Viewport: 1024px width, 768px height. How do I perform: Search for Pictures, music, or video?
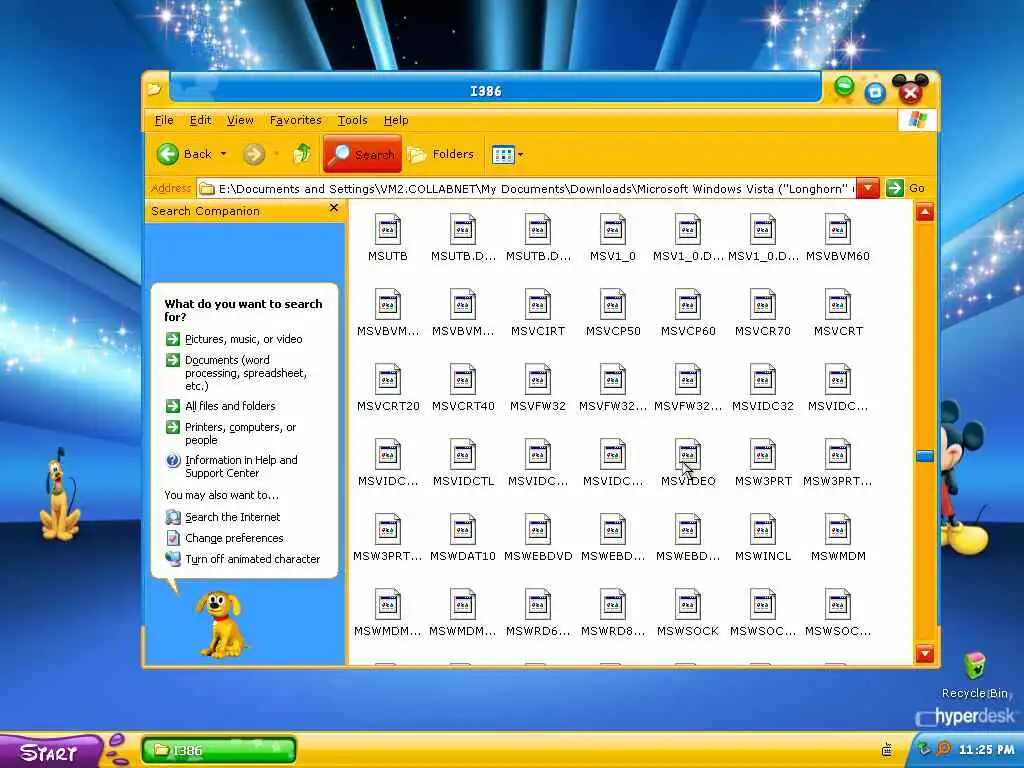click(x=243, y=339)
